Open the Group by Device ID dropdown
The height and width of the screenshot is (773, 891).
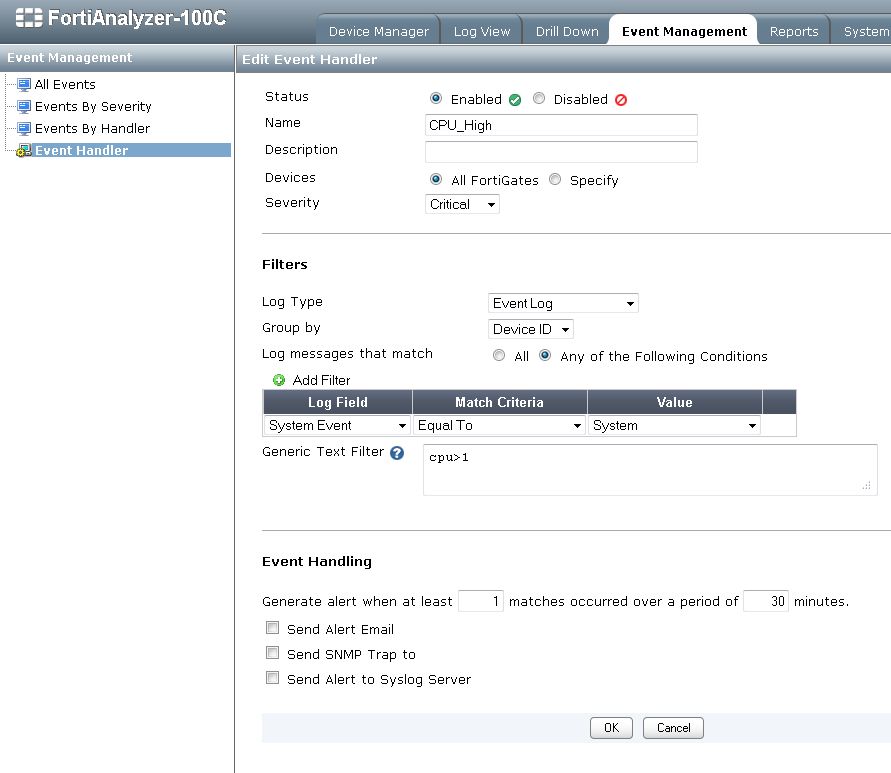tap(531, 329)
